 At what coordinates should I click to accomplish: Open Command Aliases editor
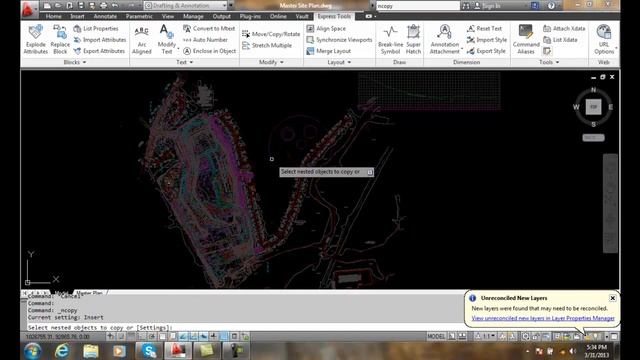point(526,40)
